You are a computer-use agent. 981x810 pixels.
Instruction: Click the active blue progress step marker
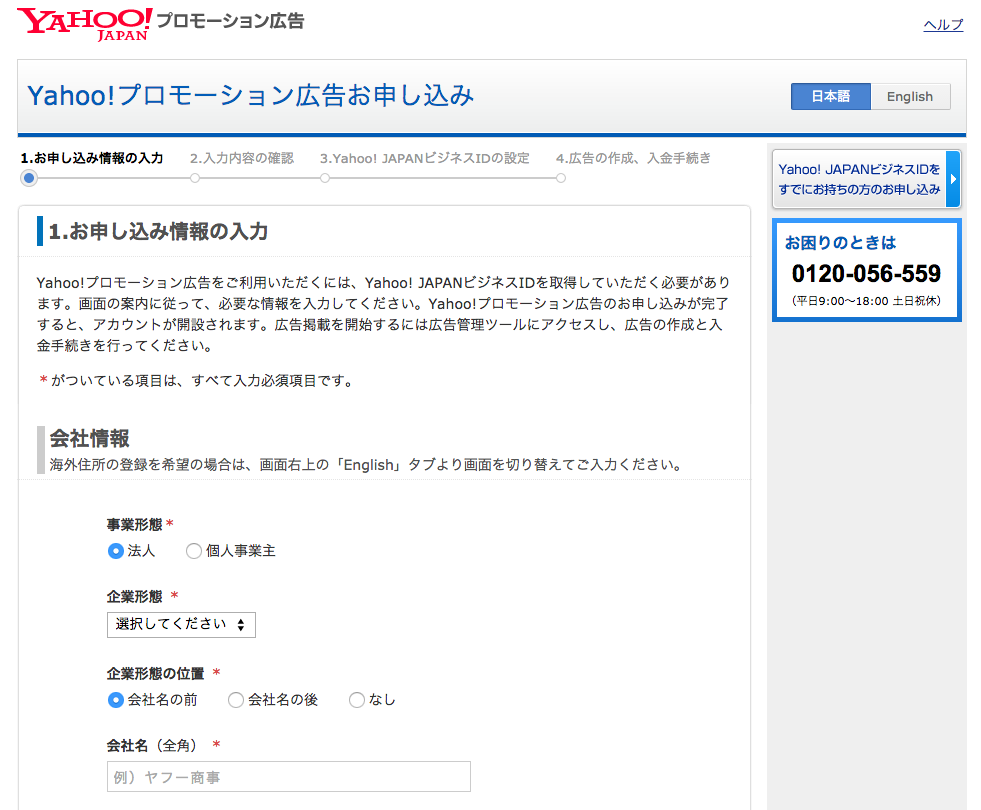click(29, 178)
